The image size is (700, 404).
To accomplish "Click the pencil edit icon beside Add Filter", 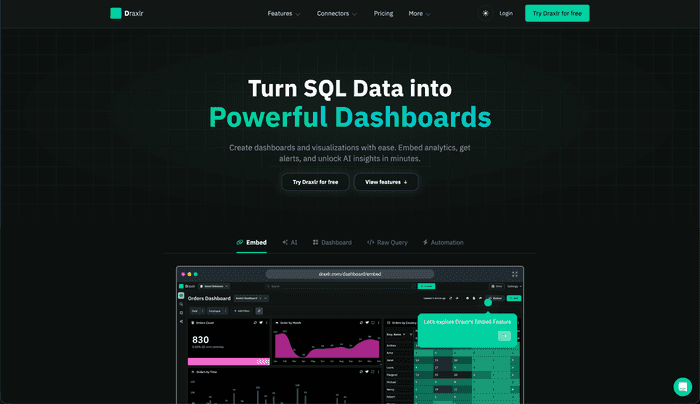I will pyautogui.click(x=259, y=311).
